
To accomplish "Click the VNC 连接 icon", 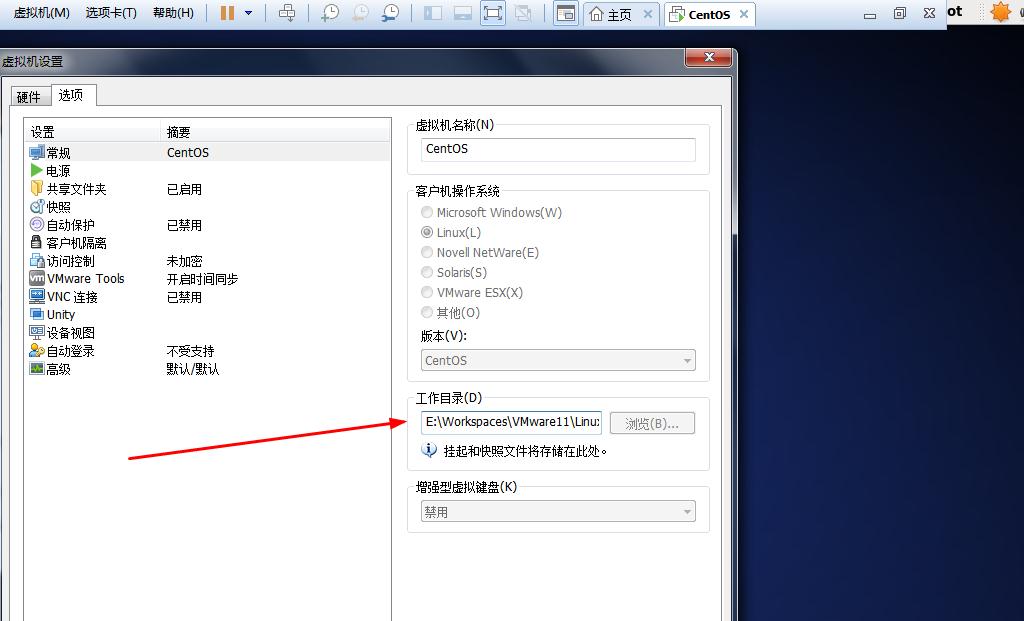I will tap(37, 297).
